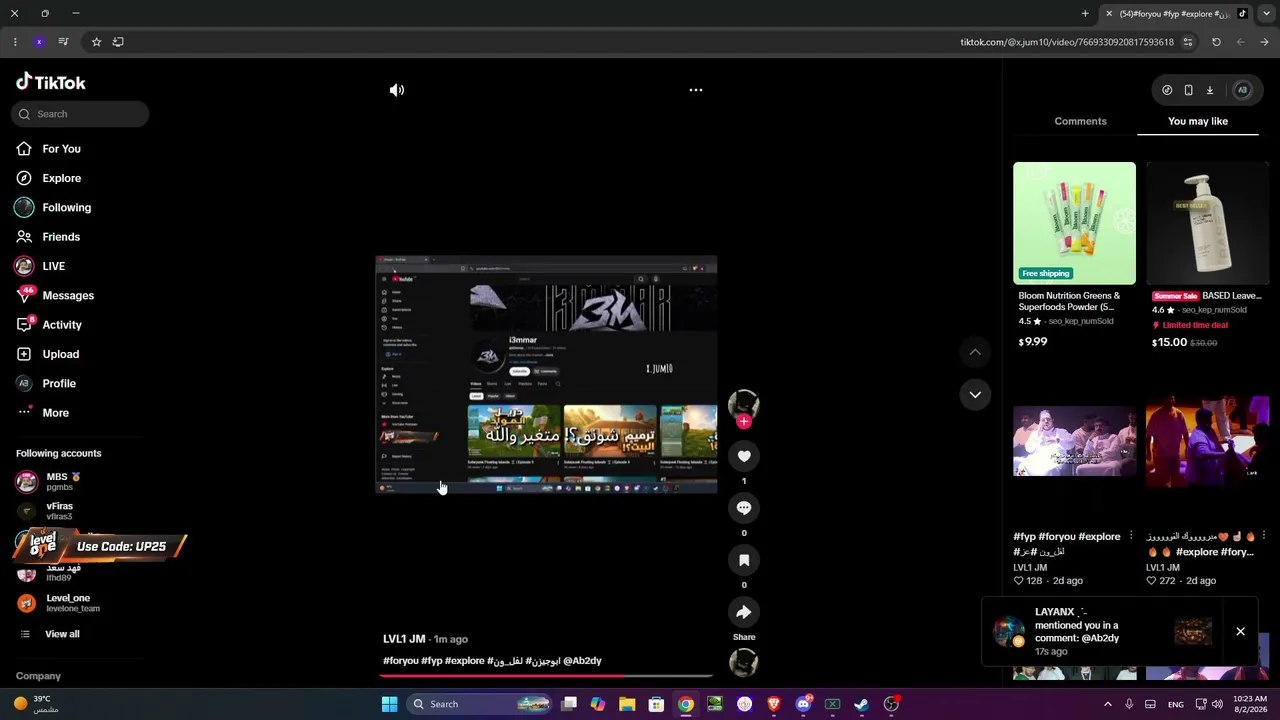Open the Bloom Nutrition Greens product card

(x=1075, y=256)
